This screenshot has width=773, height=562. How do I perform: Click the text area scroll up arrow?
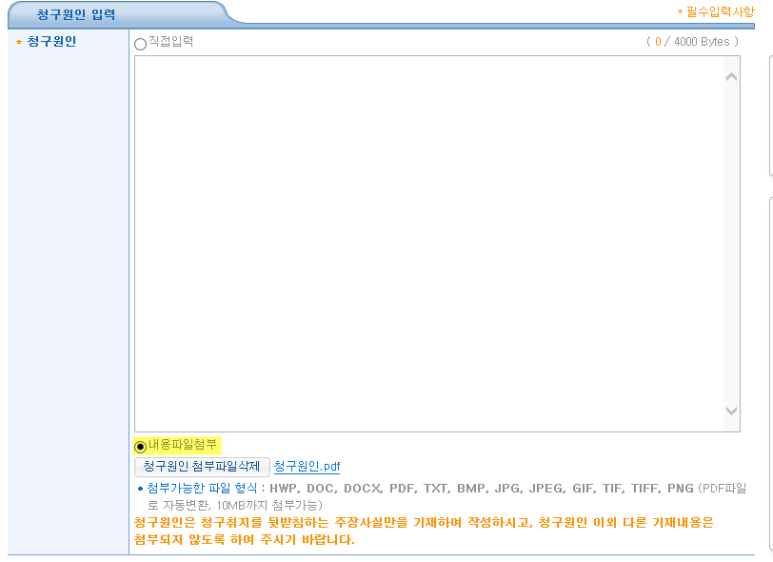point(732,77)
